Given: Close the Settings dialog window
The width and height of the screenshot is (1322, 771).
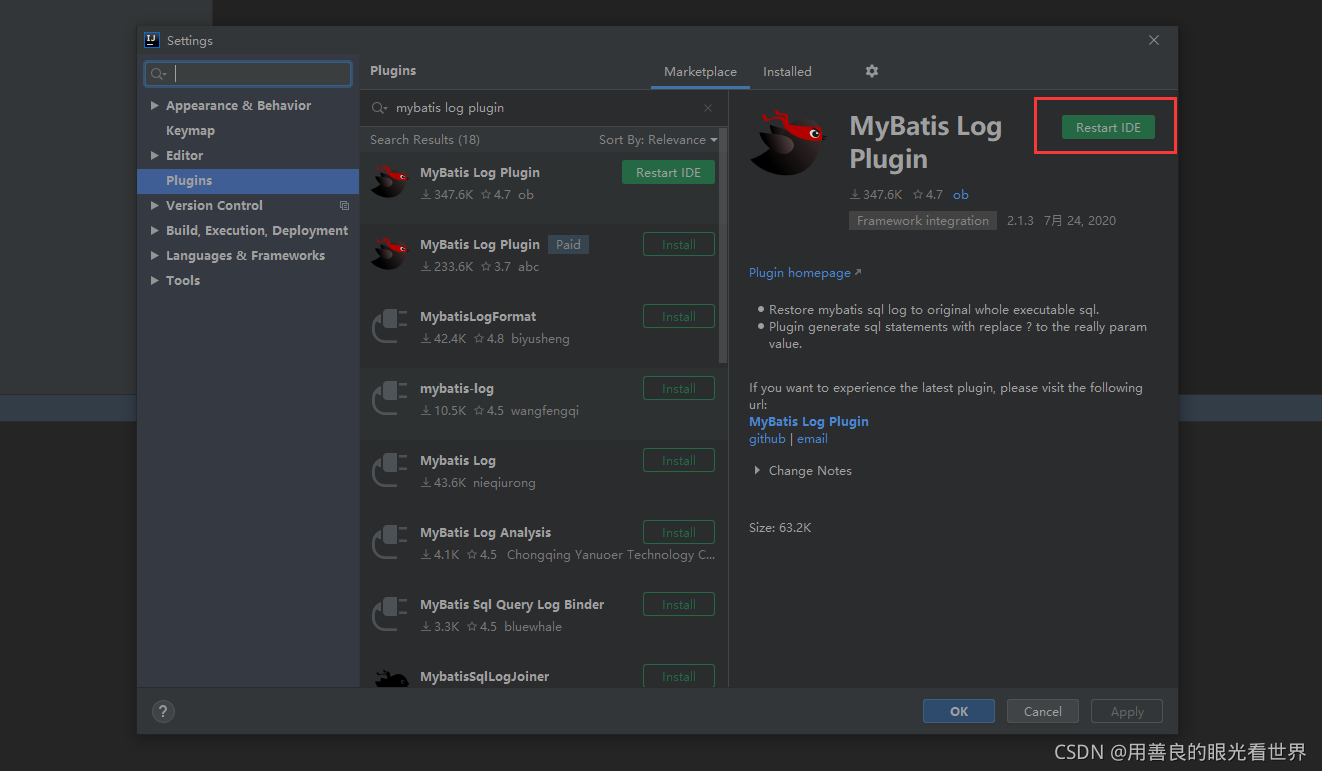Looking at the screenshot, I should (1154, 40).
